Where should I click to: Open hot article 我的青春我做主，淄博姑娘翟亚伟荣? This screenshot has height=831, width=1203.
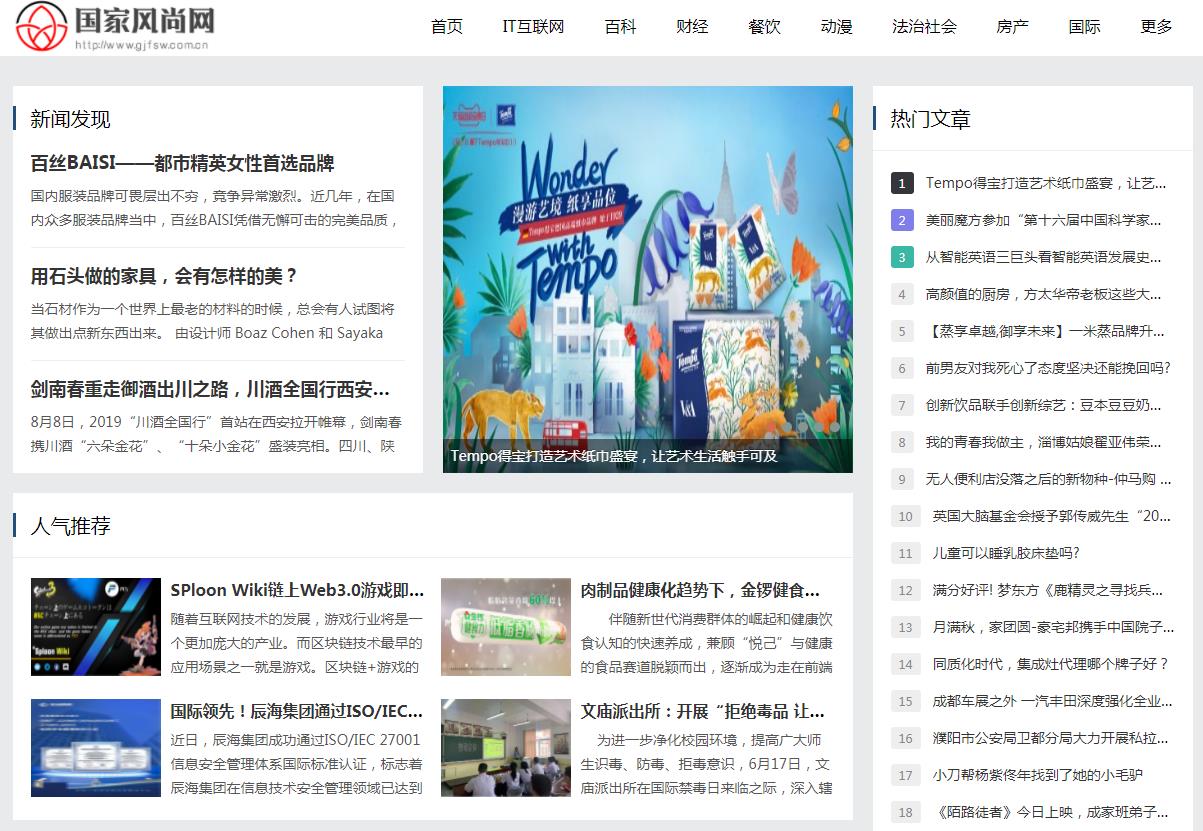1044,442
